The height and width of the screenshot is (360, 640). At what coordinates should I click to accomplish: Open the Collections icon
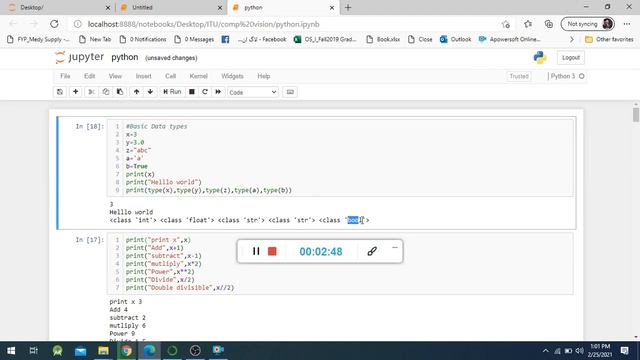(549, 24)
